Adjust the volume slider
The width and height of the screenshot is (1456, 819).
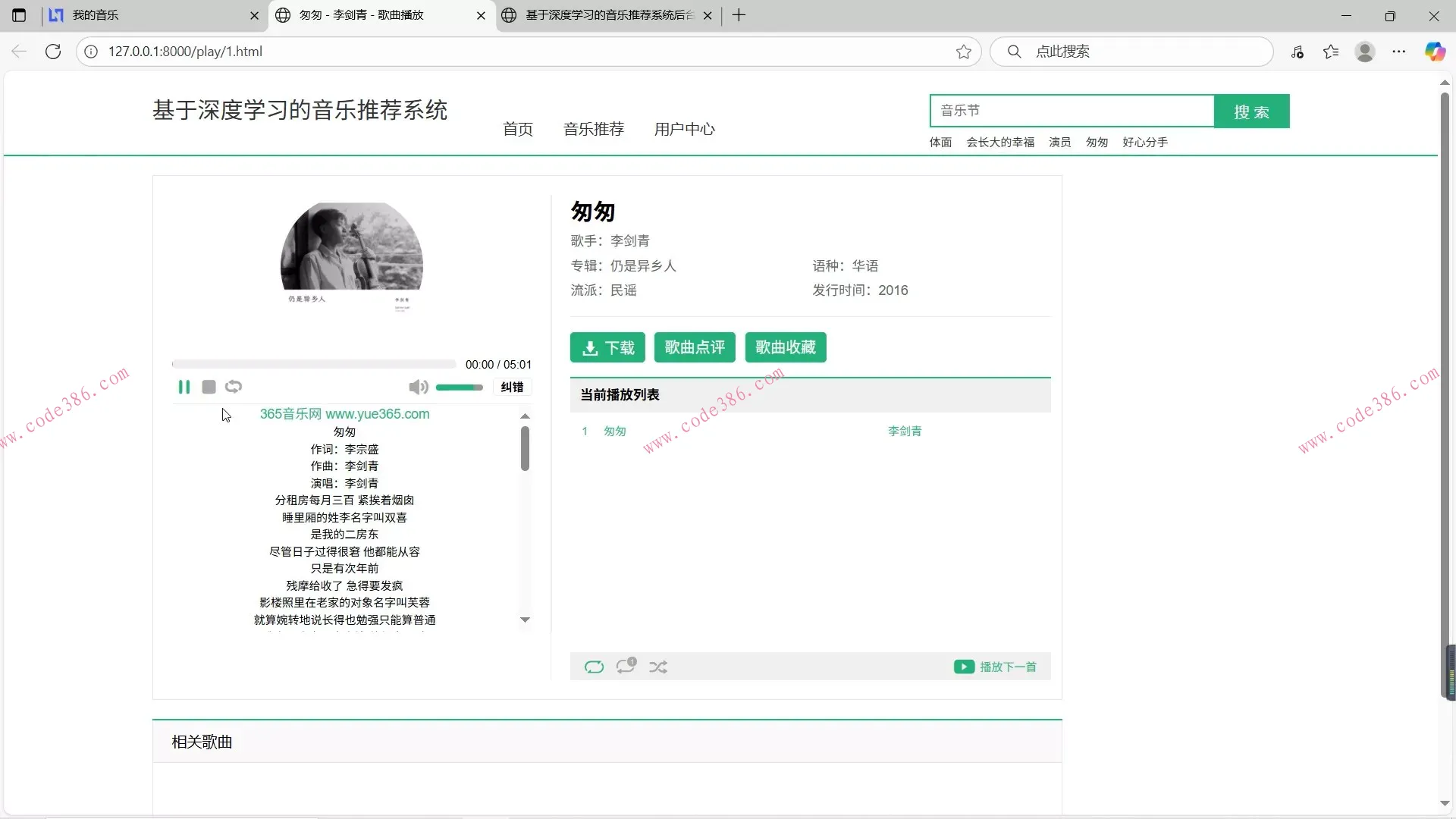[x=459, y=388]
